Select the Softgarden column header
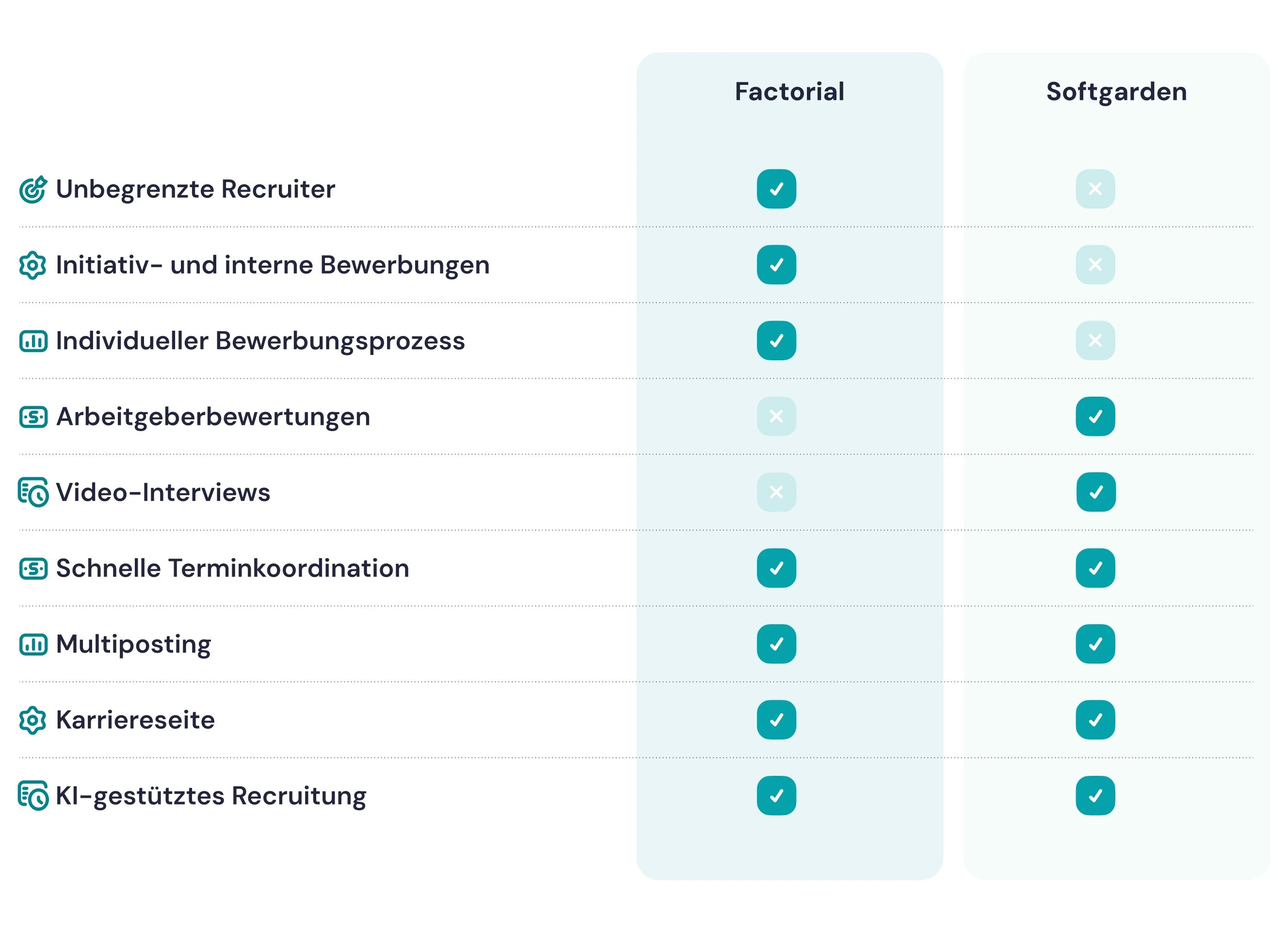1288x931 pixels. 1116,92
